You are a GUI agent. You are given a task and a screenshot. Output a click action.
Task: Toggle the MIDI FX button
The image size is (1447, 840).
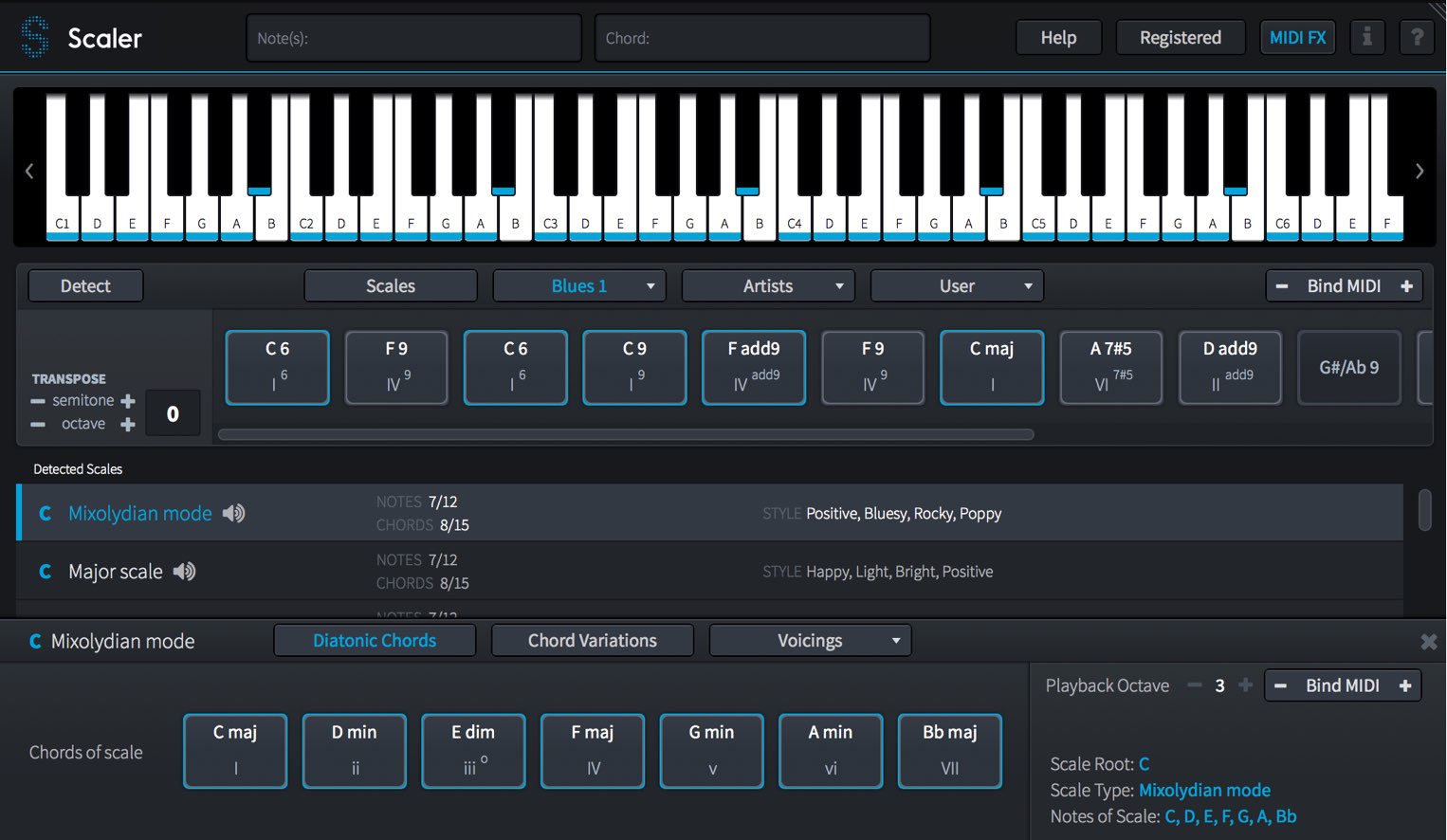[1297, 38]
